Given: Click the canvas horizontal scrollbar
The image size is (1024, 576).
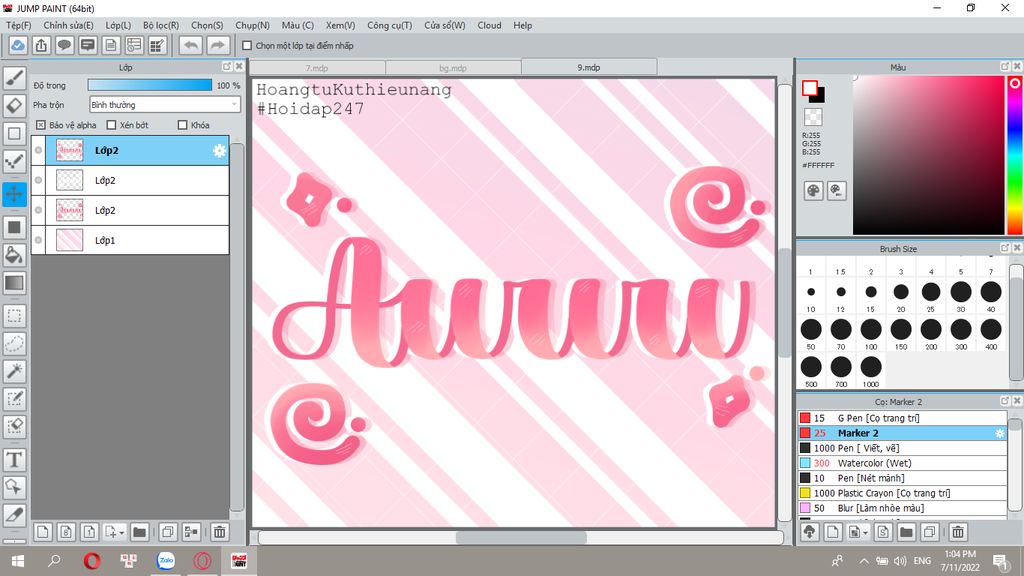Looking at the screenshot, I should coord(520,537).
